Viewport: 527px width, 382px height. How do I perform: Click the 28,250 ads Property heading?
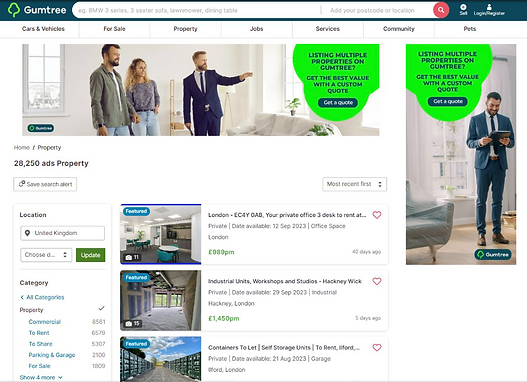point(51,163)
